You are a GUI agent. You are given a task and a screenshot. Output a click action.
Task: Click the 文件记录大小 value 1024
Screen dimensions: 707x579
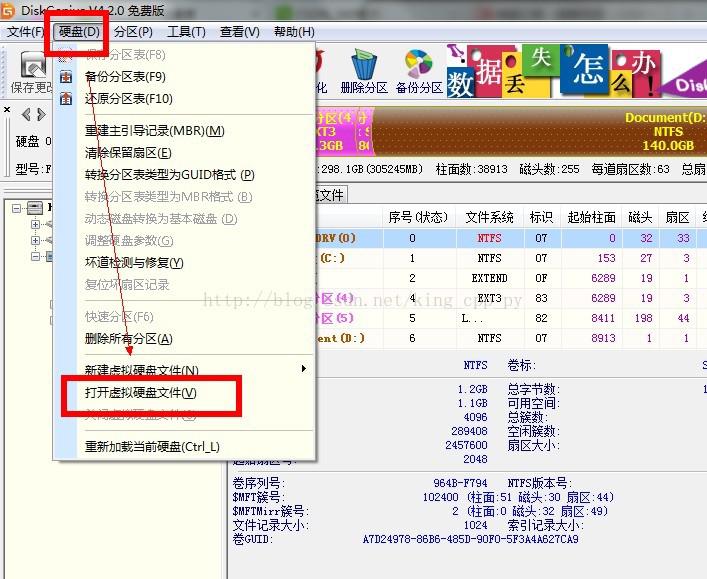(476, 525)
